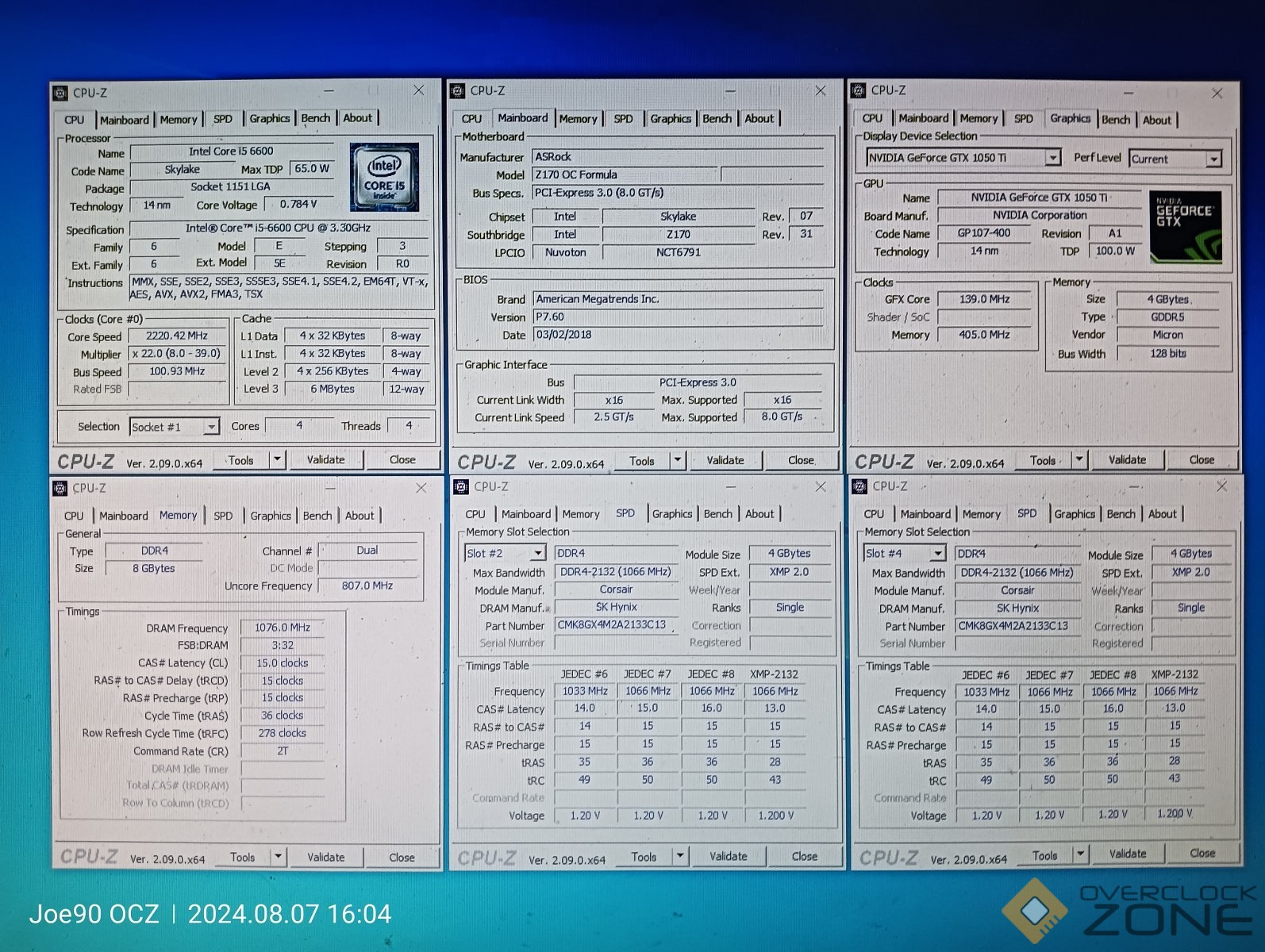Click the CPU-Z icon in the GeForce graphics window title bar
The image size is (1265, 952).
[x=858, y=90]
